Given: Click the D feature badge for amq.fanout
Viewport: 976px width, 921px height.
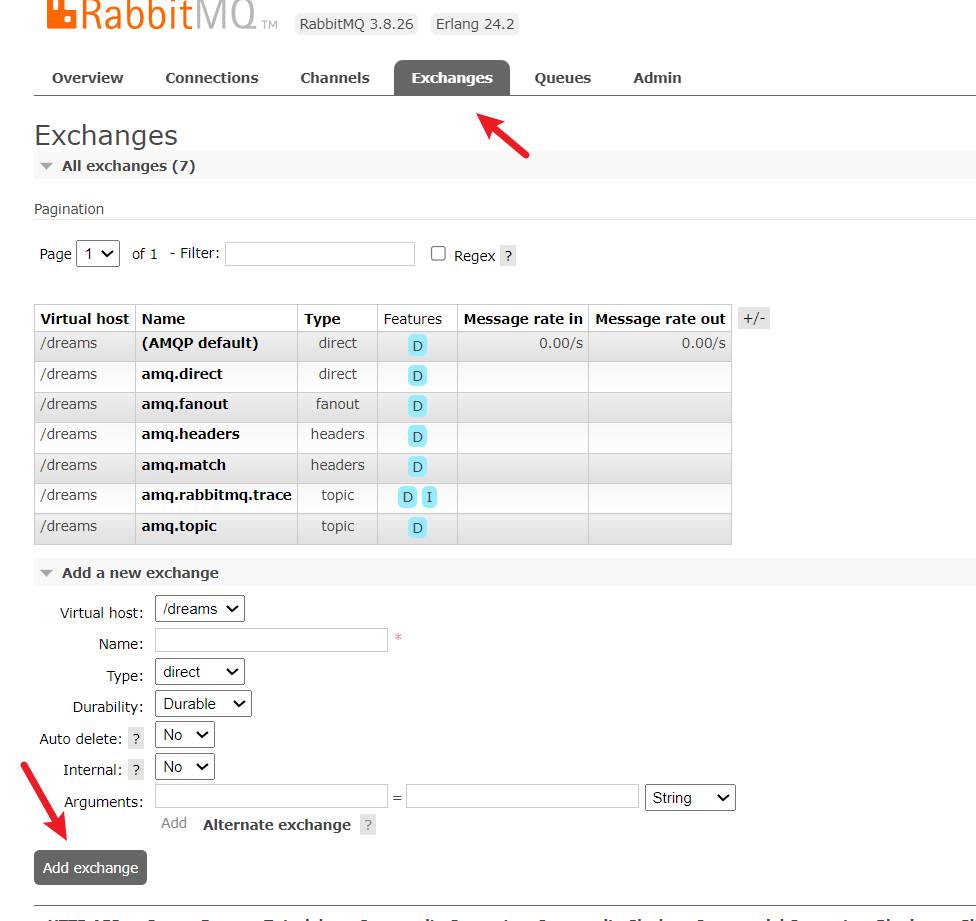Looking at the screenshot, I should click(417, 406).
